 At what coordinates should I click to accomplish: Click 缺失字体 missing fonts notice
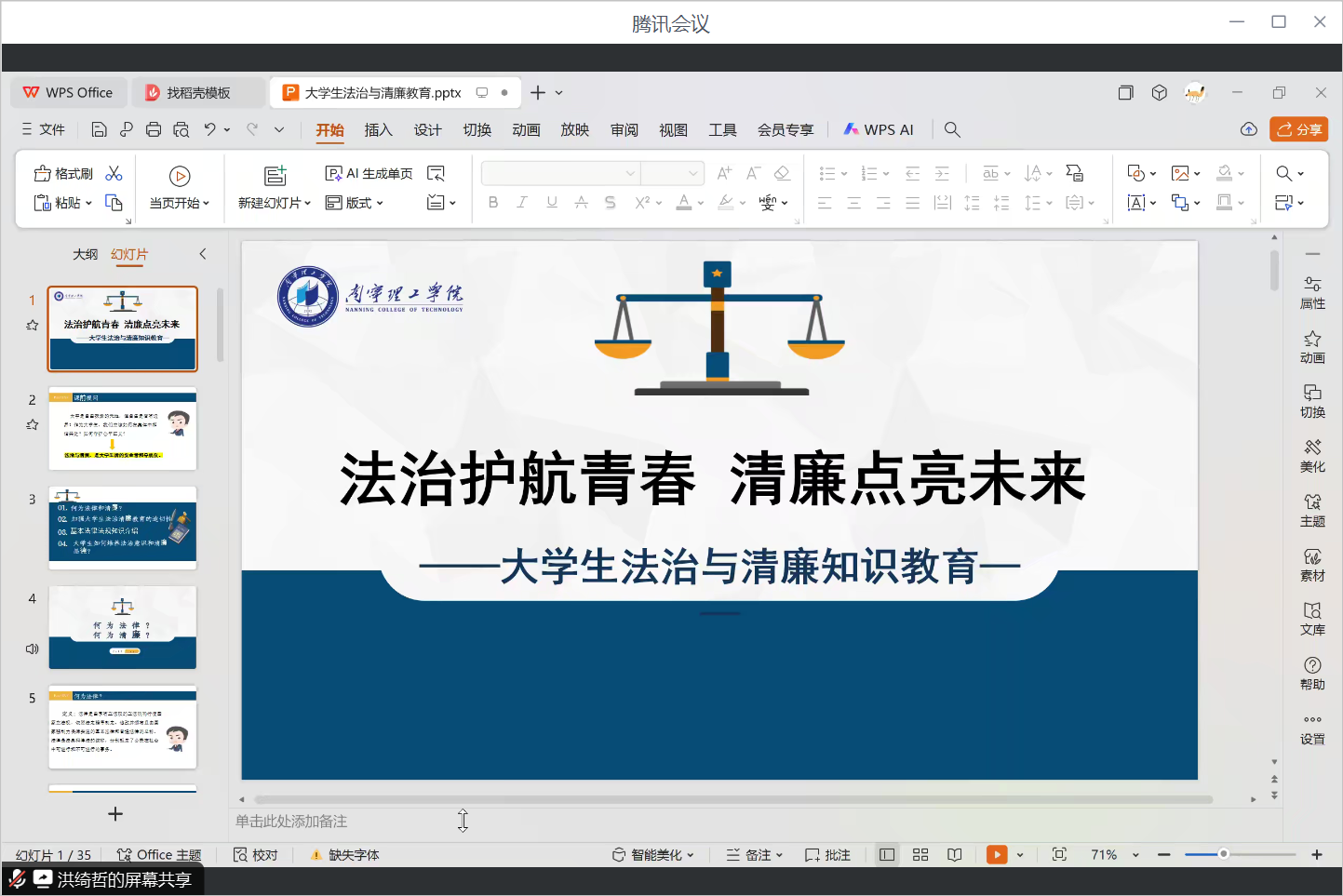345,855
